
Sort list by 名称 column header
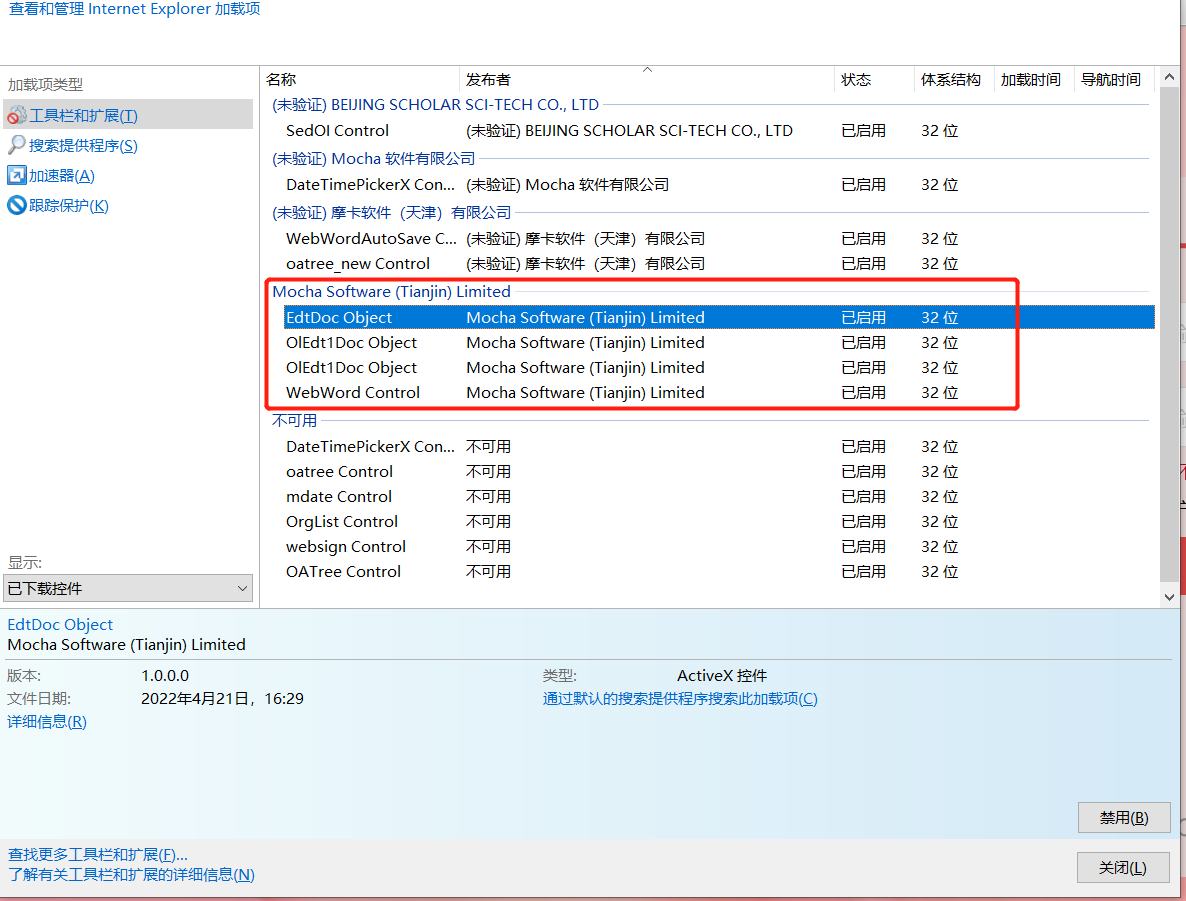360,80
